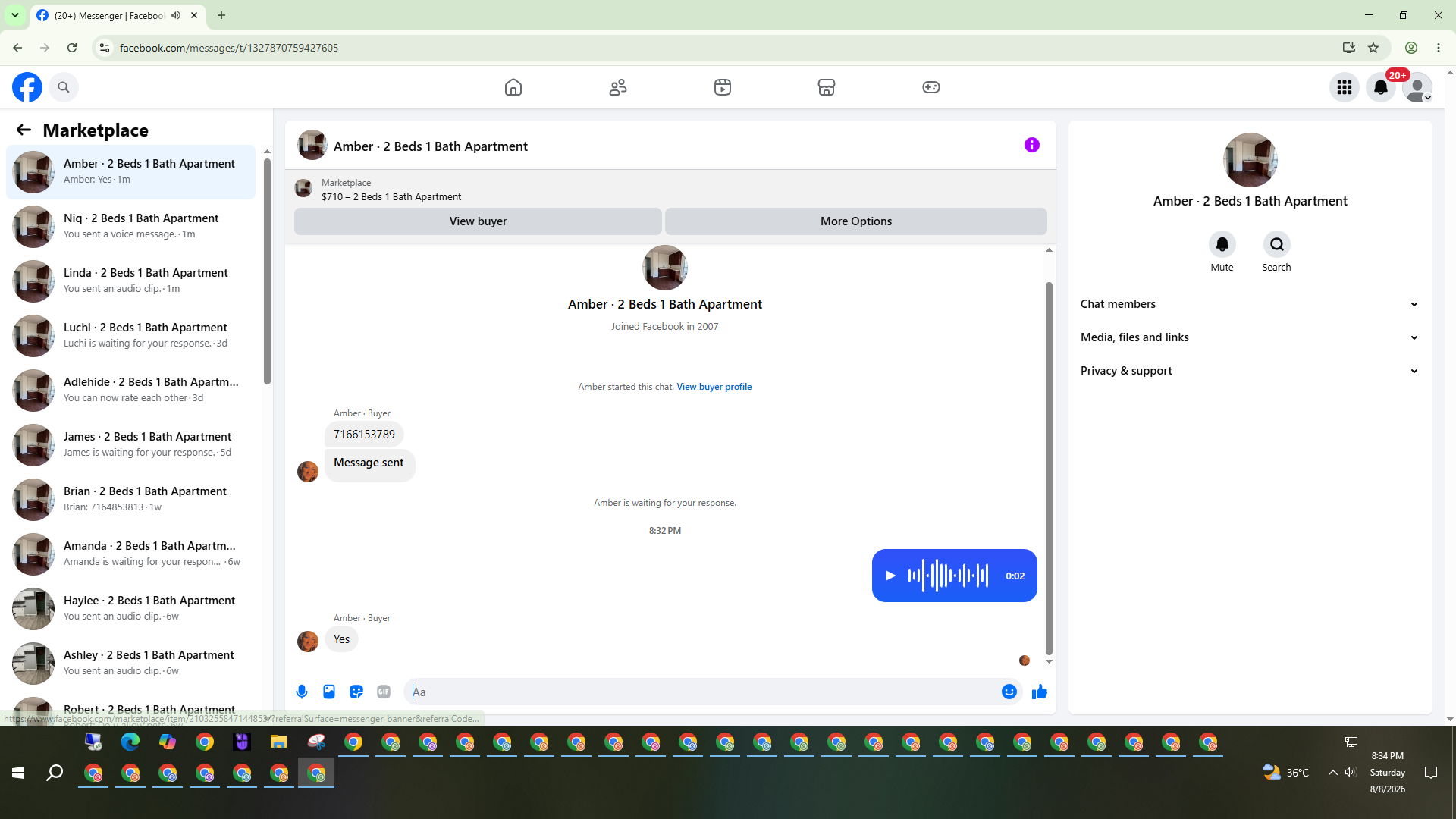Open Brian 2 Beds 1 Bath conversation
This screenshot has height=819, width=1456.
[x=130, y=500]
